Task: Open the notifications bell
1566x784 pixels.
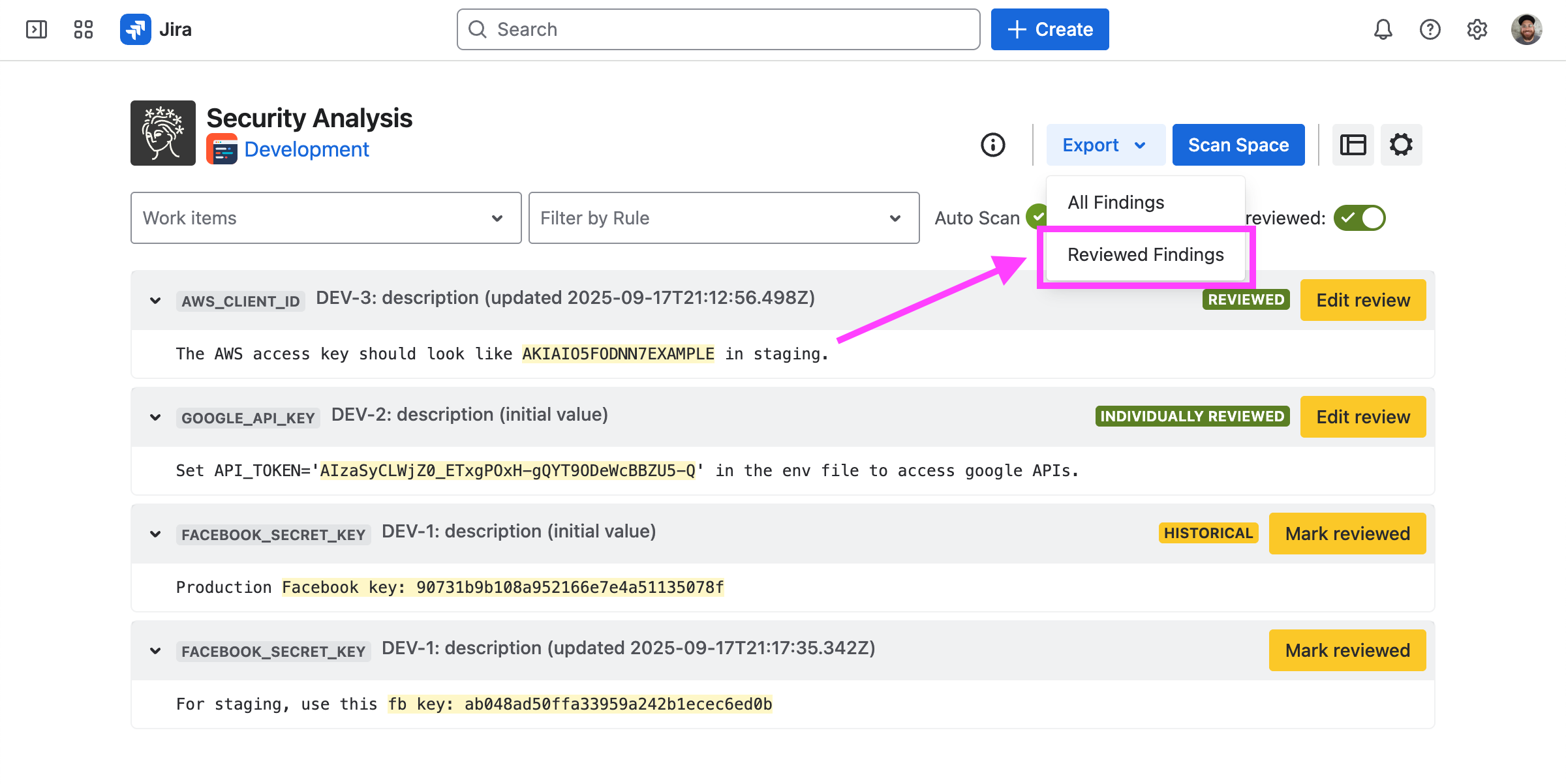Action: click(1383, 29)
